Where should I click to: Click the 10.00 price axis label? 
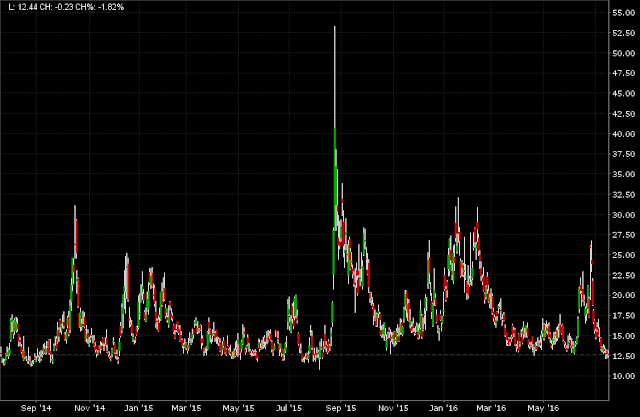(x=624, y=376)
